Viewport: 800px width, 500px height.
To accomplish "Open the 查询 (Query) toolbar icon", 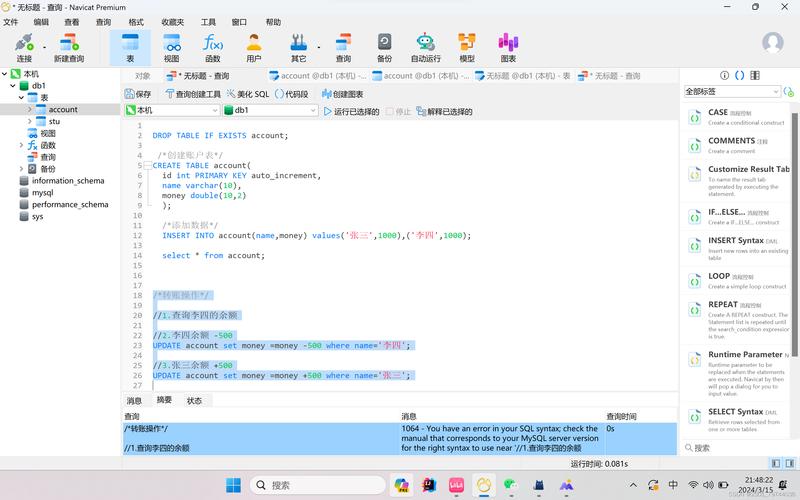I will pyautogui.click(x=343, y=48).
